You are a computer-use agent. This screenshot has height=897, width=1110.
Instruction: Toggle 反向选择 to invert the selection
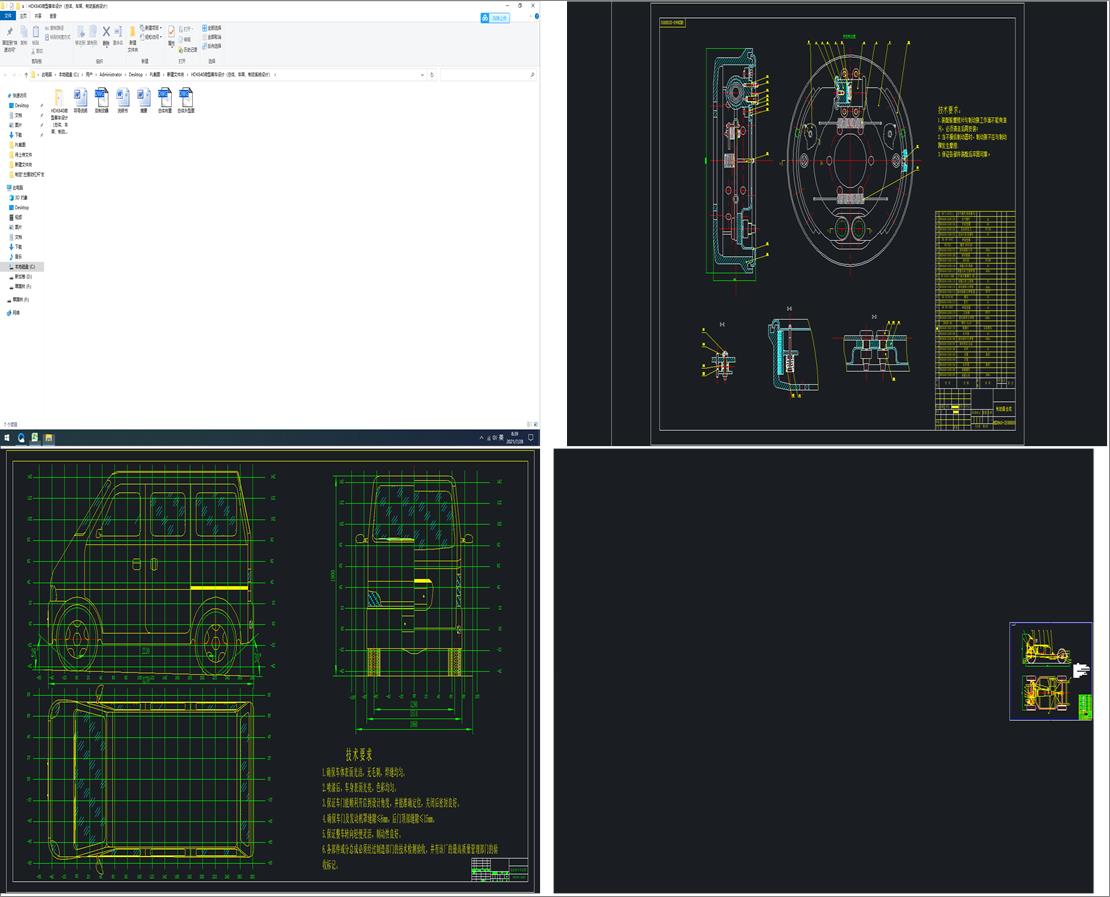click(212, 45)
